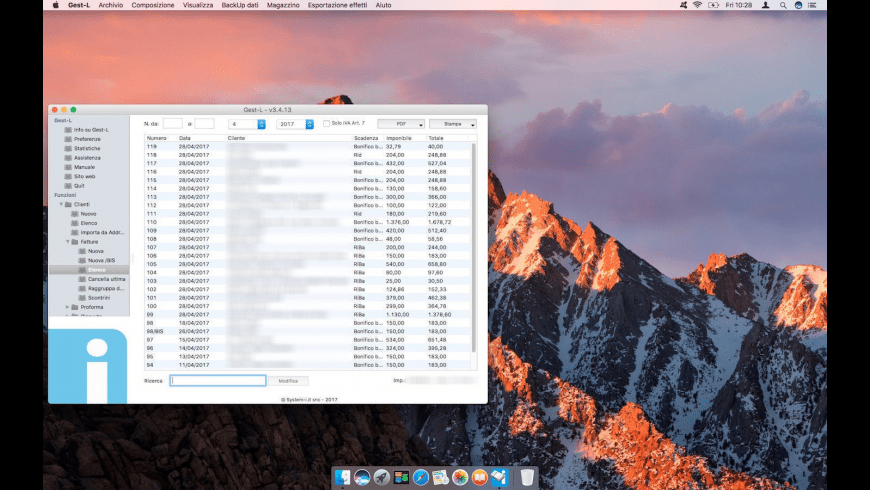Click the Quit icon in sidebar

click(68, 185)
